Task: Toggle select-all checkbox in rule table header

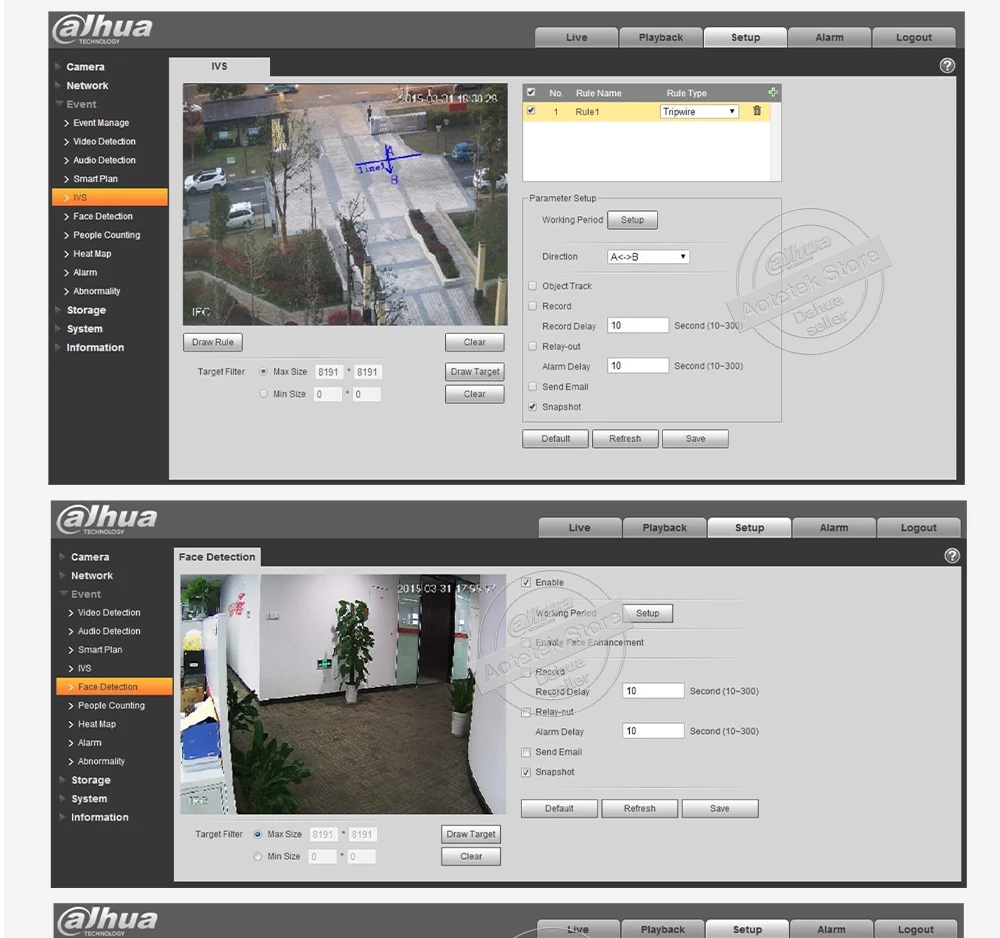Action: click(x=531, y=92)
